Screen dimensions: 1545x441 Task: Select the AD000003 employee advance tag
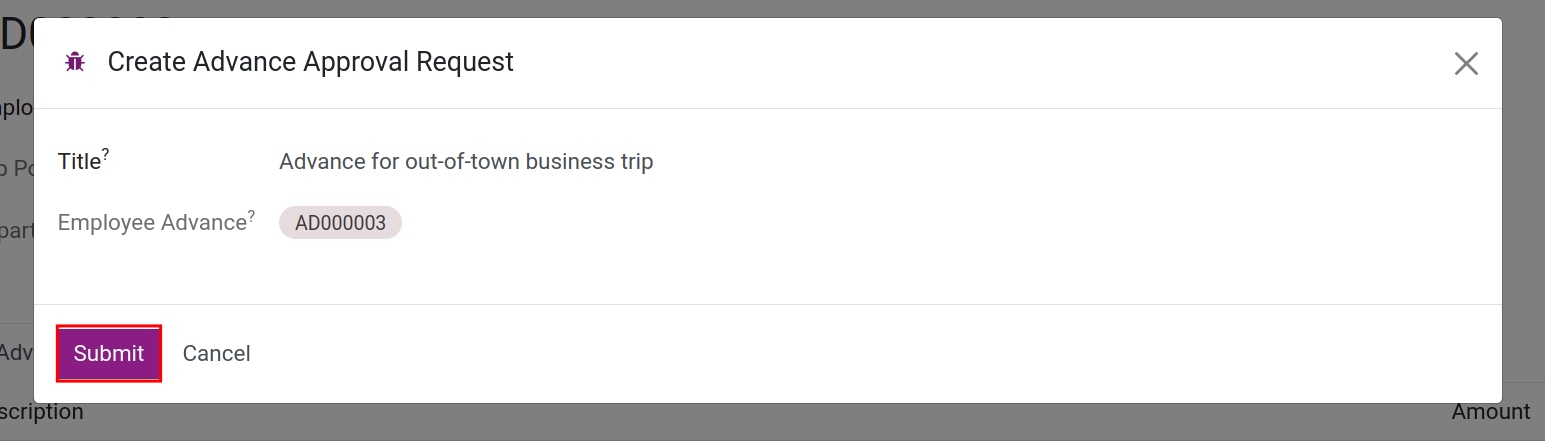click(x=340, y=223)
